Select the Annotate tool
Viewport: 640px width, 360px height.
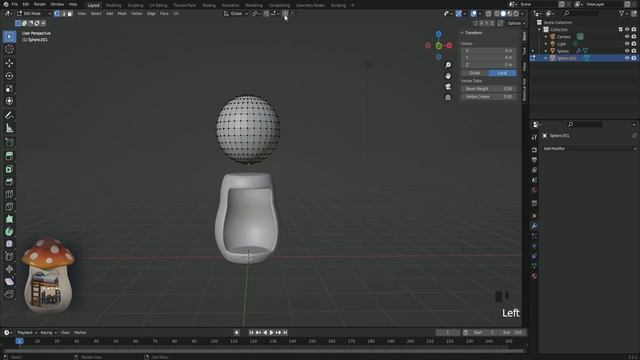pyautogui.click(x=9, y=116)
